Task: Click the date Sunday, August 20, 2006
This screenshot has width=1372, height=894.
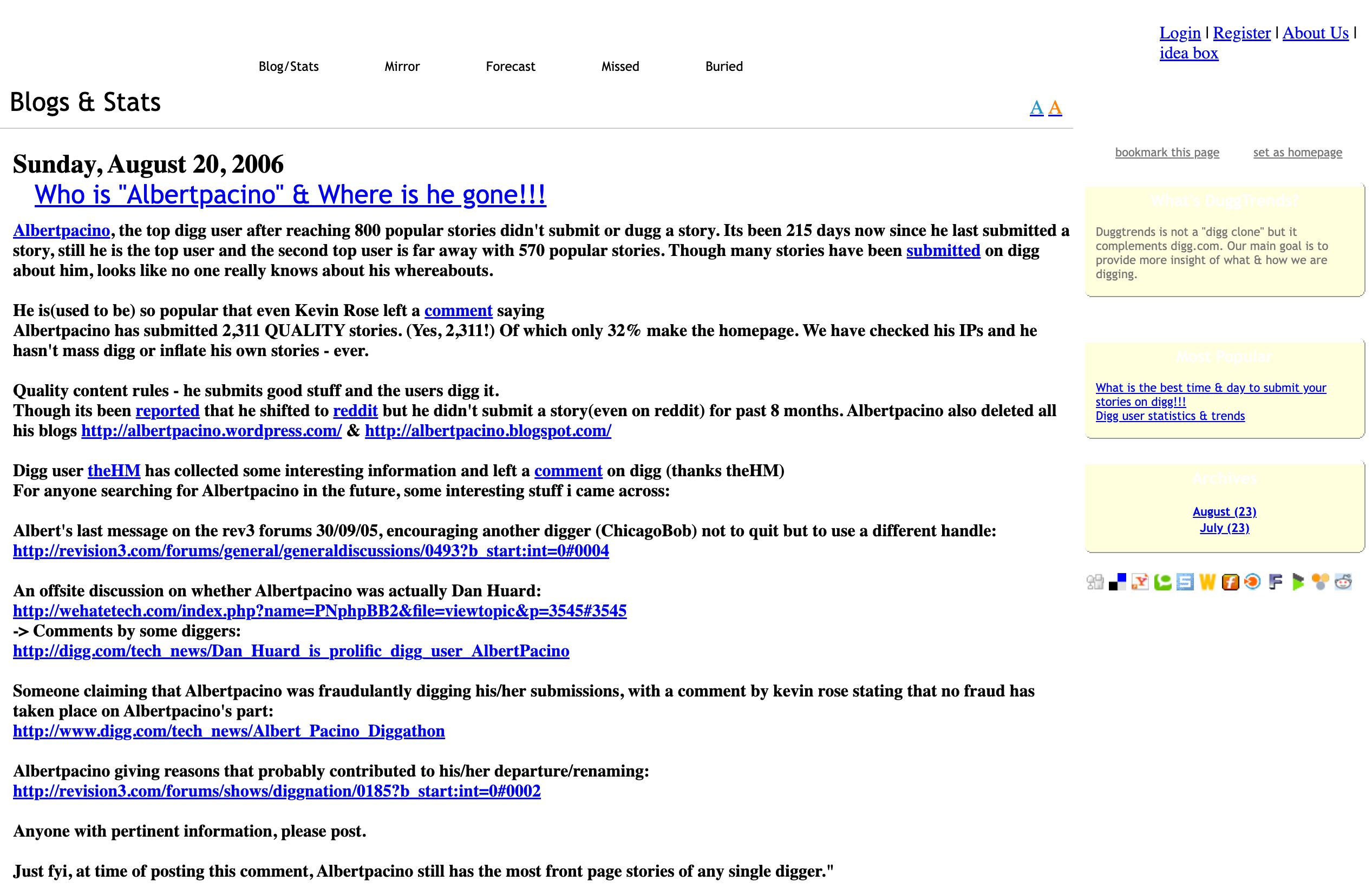Action: (148, 164)
